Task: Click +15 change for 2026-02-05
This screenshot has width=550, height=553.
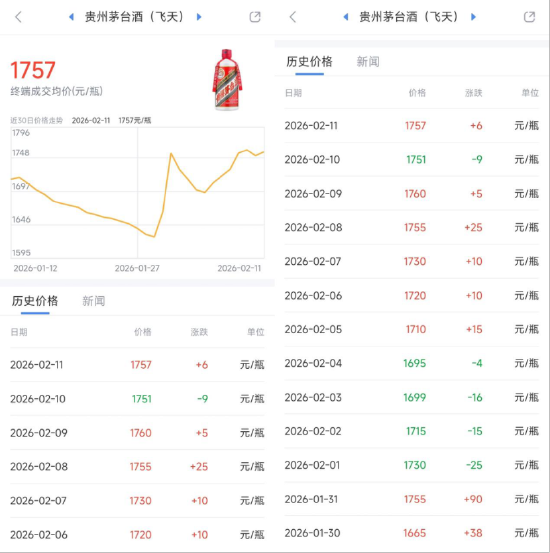Action: coord(474,329)
